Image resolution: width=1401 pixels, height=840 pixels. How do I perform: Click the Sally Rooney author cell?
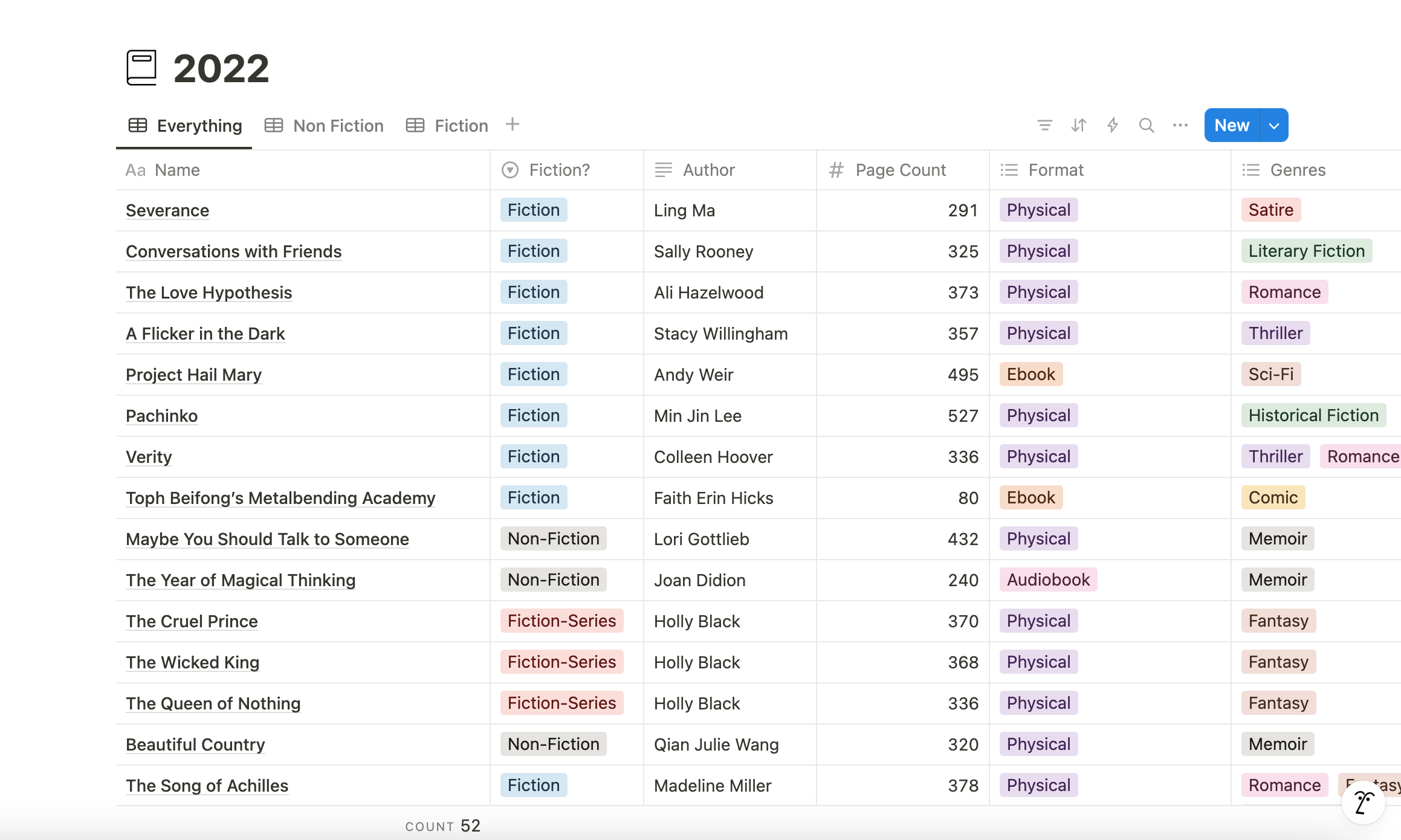point(730,251)
